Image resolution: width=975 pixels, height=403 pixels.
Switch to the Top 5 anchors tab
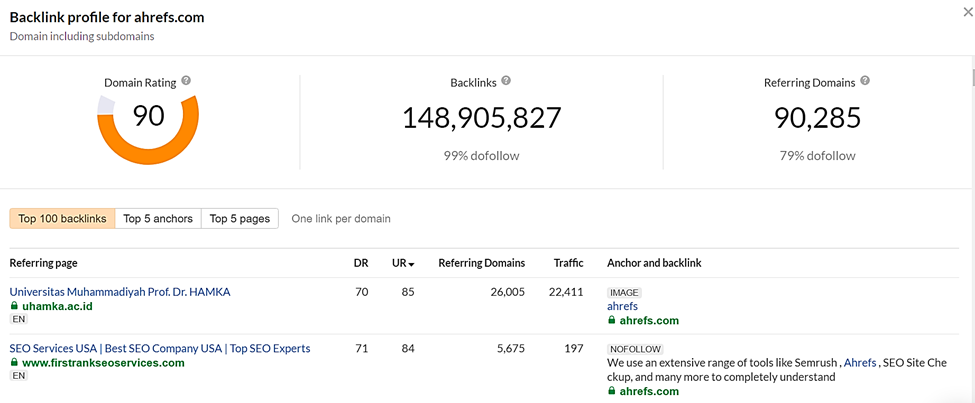[x=158, y=218]
